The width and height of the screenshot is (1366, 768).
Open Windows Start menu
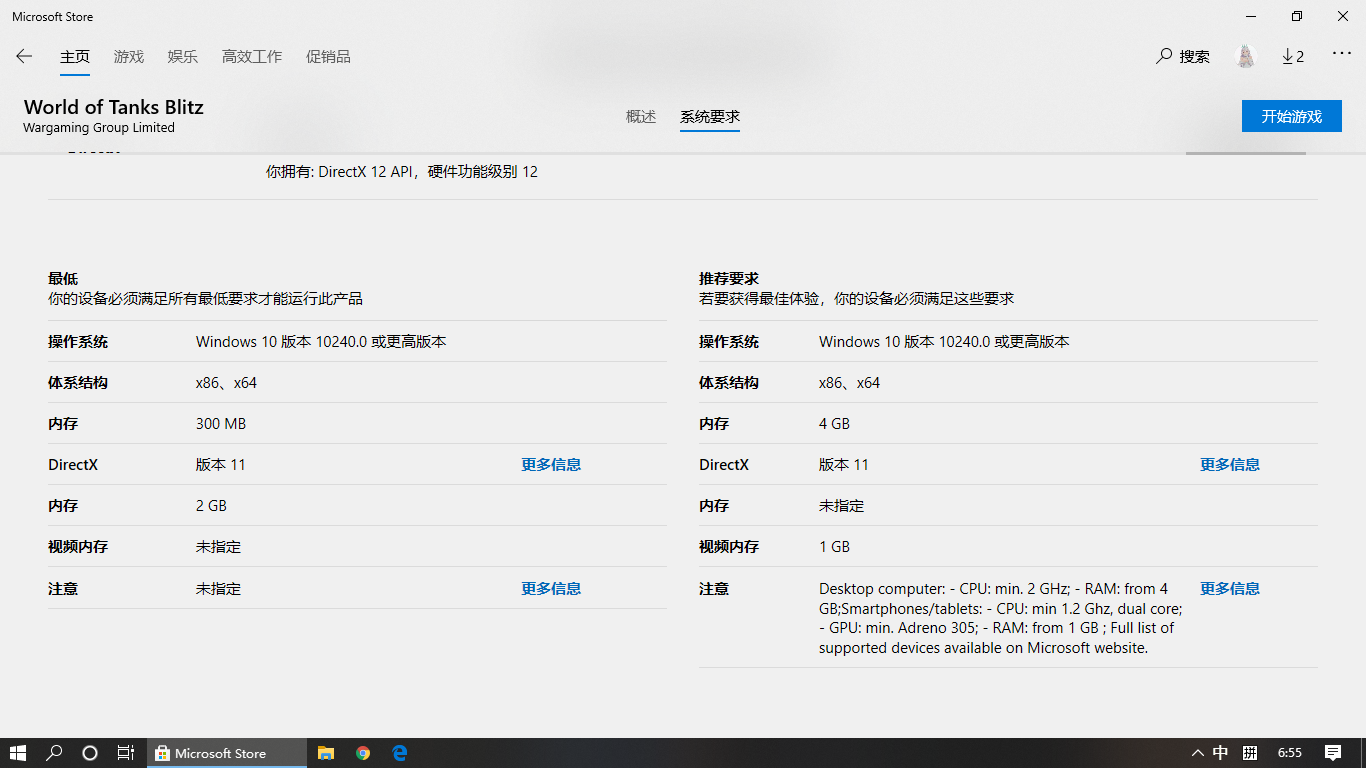(x=18, y=753)
